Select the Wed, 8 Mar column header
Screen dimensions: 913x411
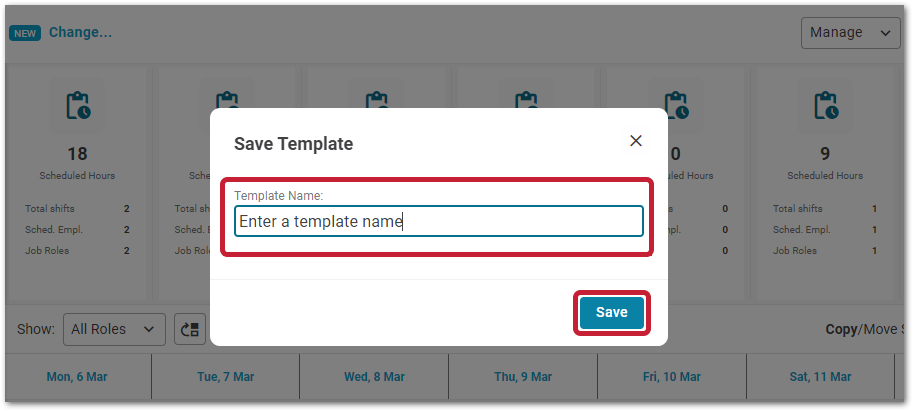click(x=374, y=377)
